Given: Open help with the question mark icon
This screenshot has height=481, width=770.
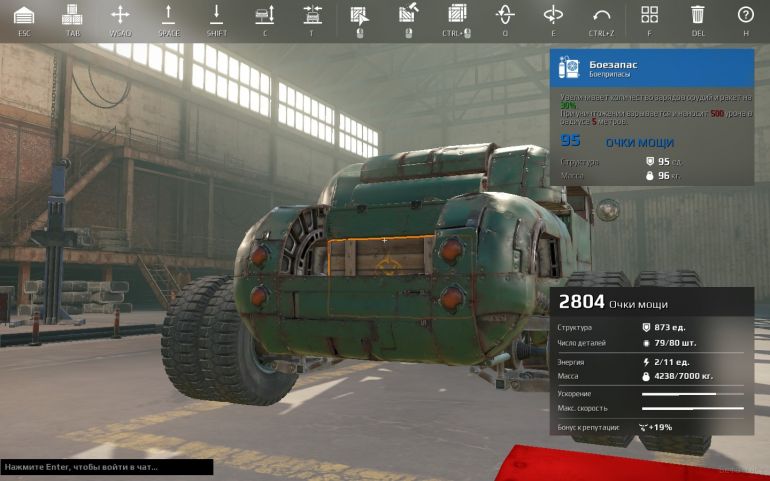Looking at the screenshot, I should [745, 15].
